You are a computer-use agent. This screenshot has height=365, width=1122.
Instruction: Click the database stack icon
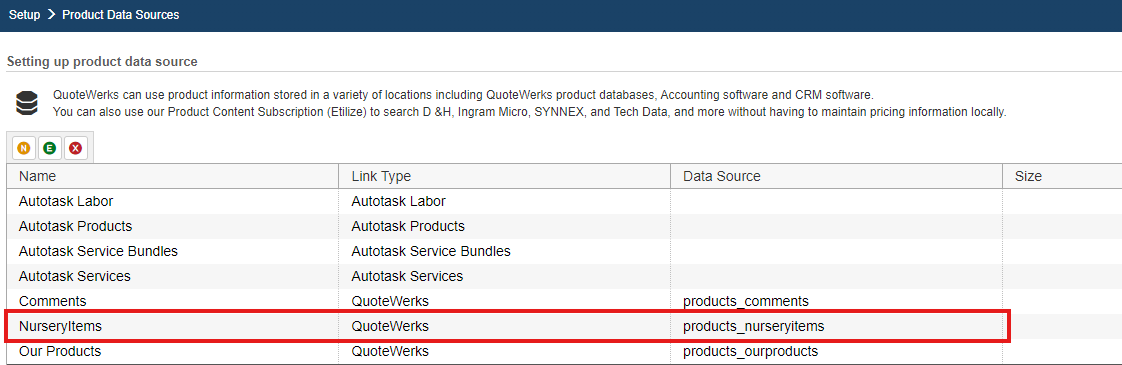[x=26, y=103]
